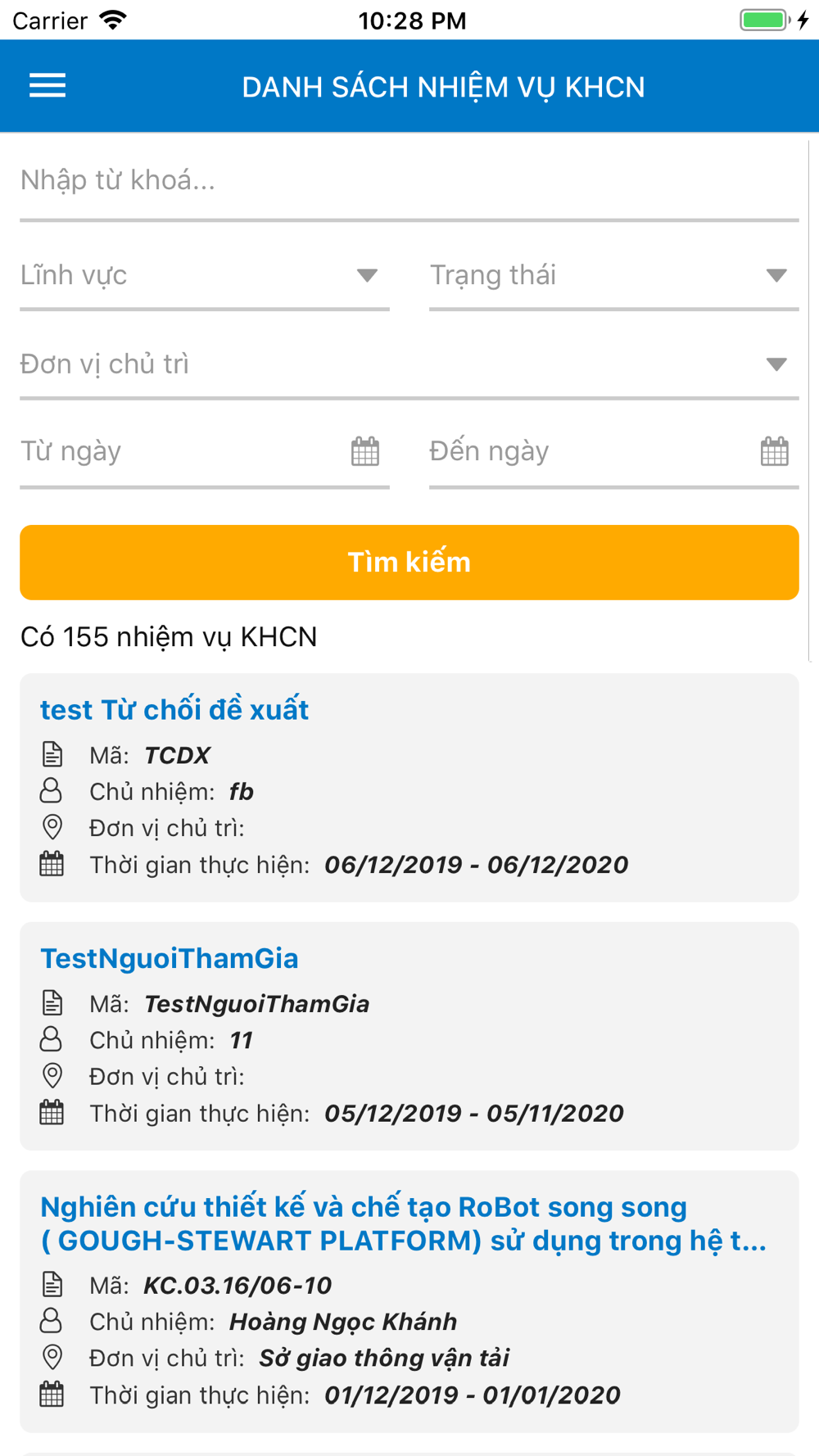Tap document icon beside KC.03.16/06-10
Screen dimensions: 819x1456
point(52,1284)
